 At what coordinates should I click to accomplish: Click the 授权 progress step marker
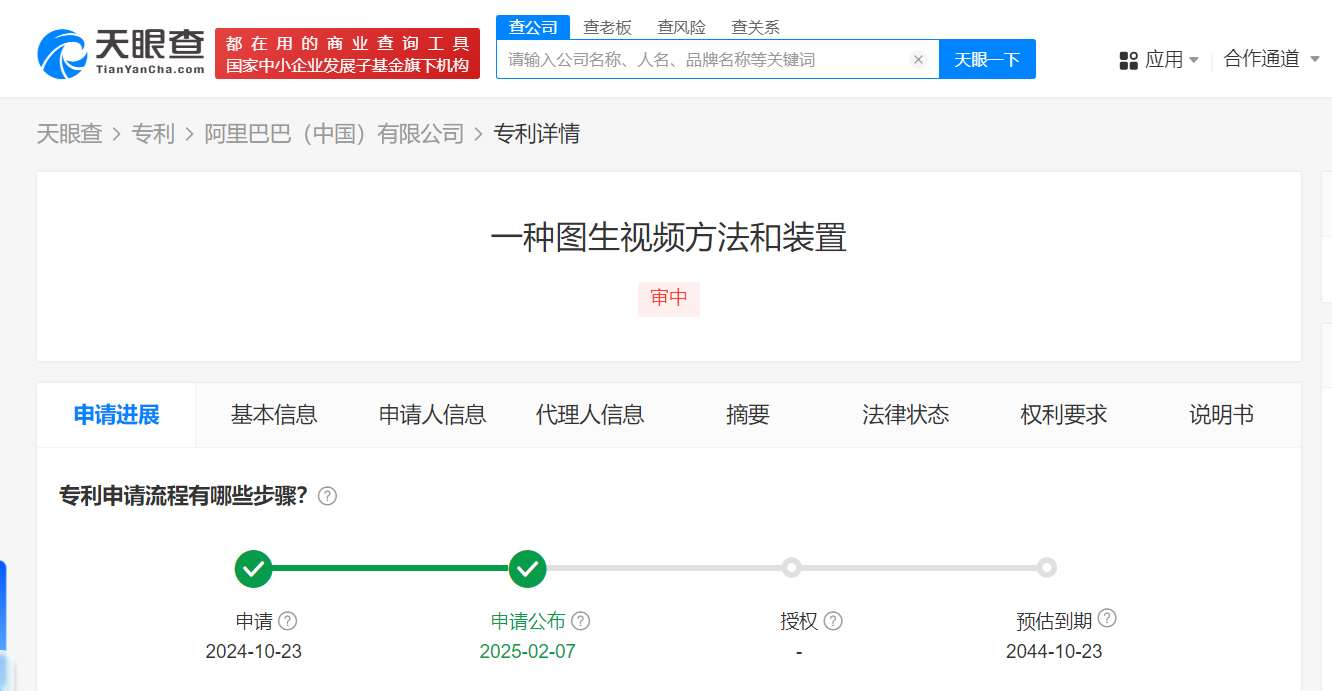[791, 568]
